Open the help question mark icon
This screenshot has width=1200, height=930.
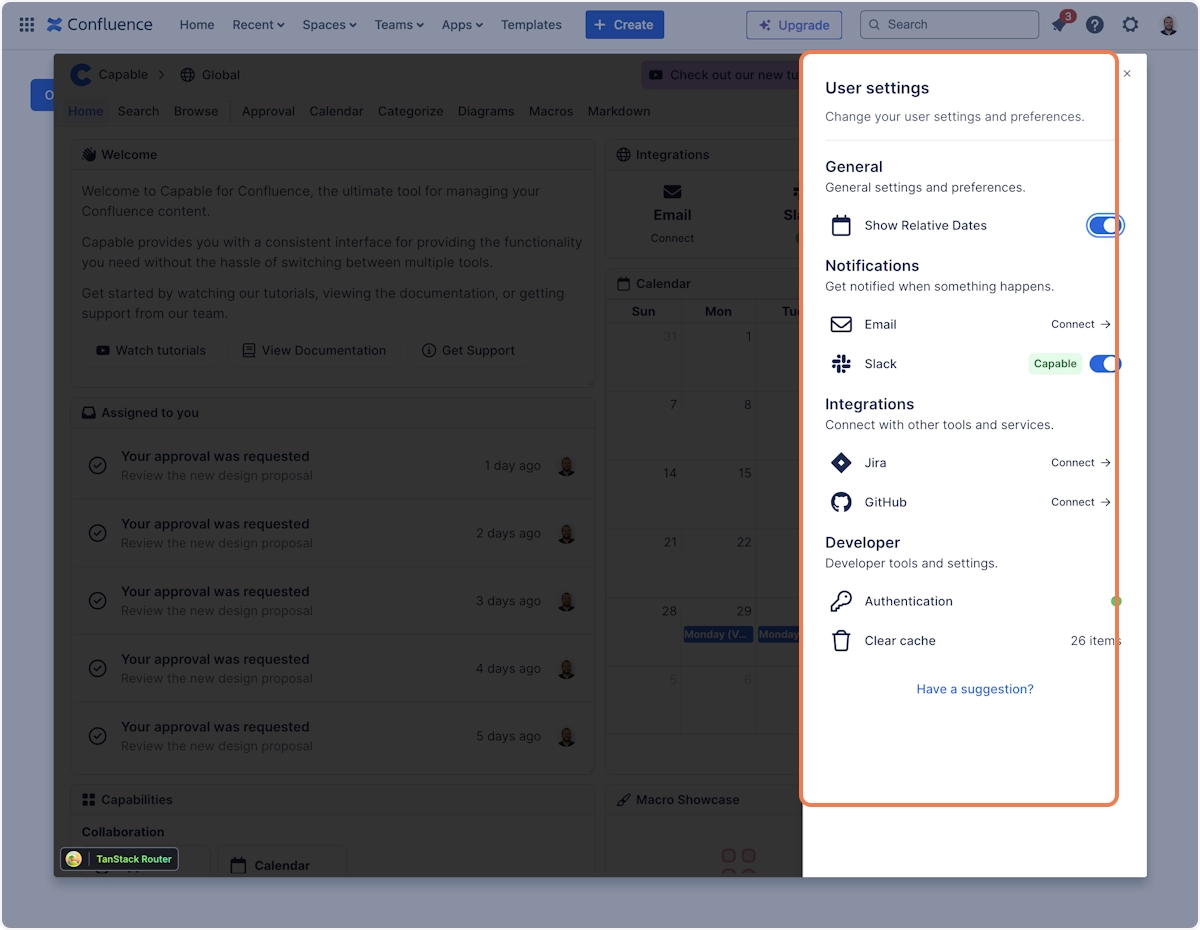(1095, 25)
